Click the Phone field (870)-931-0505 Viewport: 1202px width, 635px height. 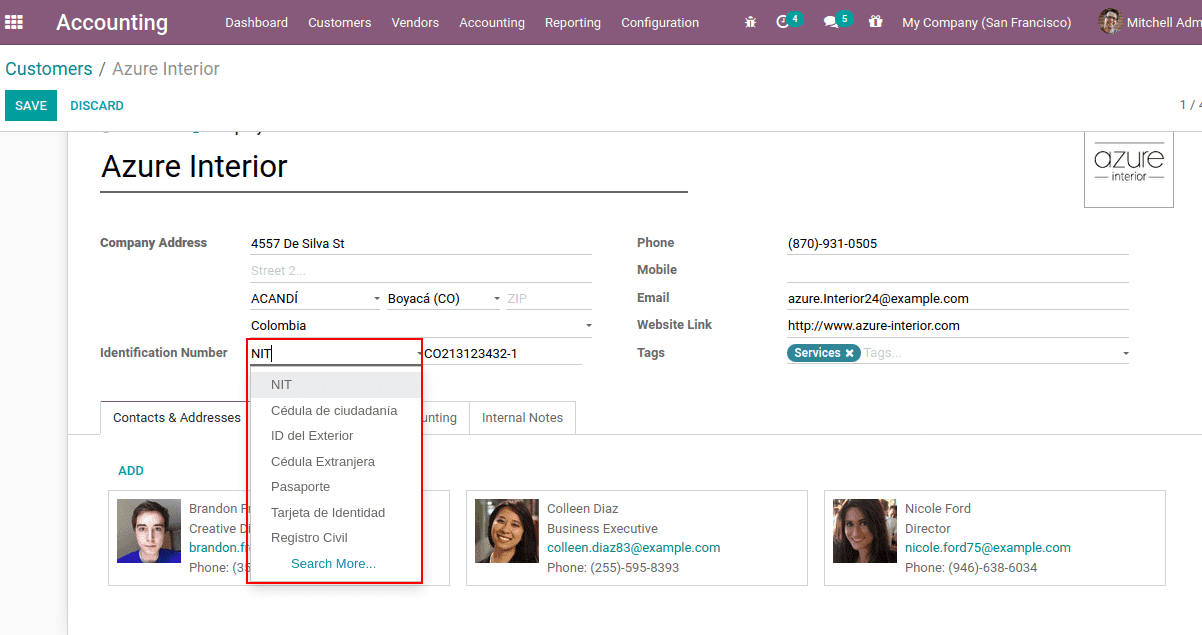(x=958, y=244)
